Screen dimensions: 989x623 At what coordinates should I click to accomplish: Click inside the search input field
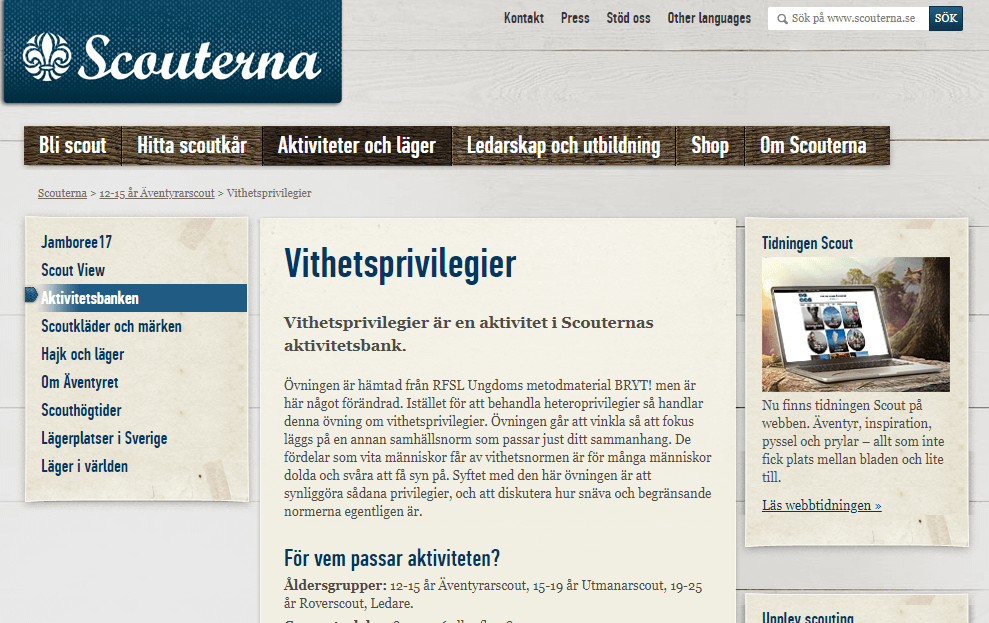click(855, 18)
